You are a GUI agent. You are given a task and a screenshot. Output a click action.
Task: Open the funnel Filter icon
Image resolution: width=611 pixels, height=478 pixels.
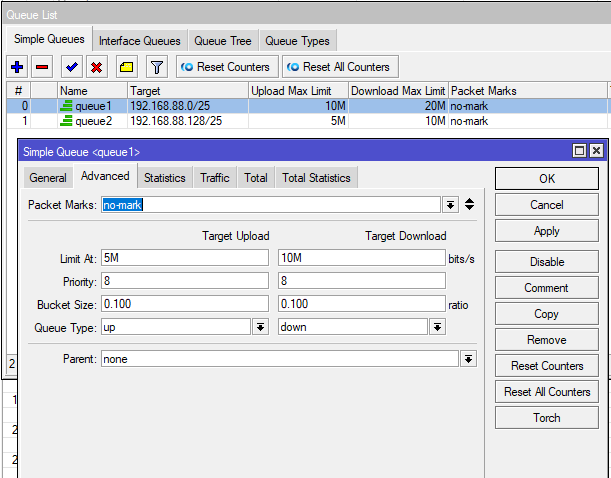tap(156, 67)
